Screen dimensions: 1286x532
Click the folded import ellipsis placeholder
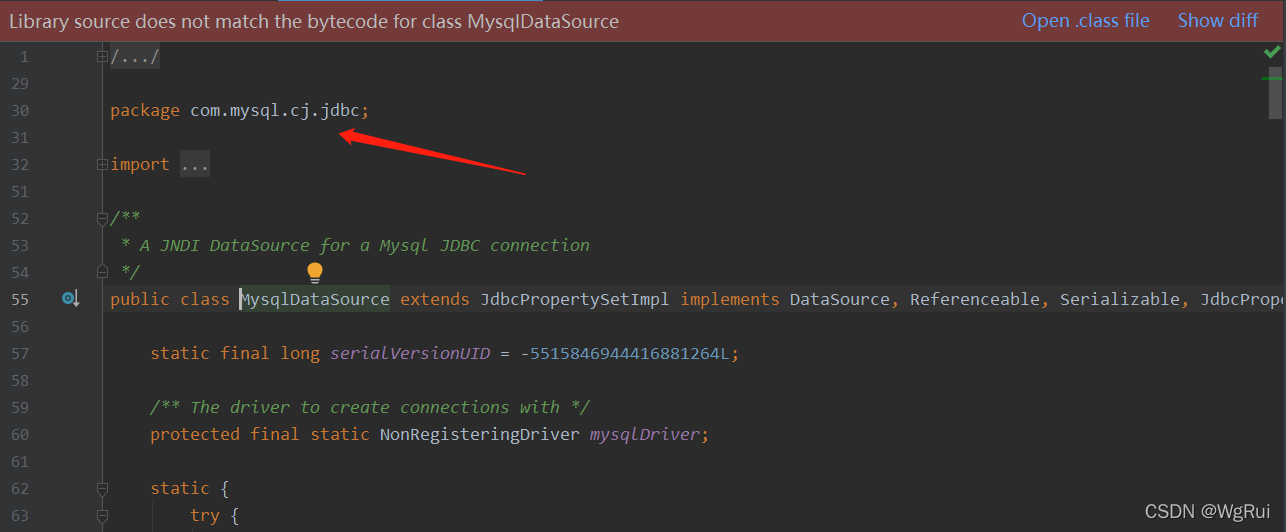coord(195,164)
